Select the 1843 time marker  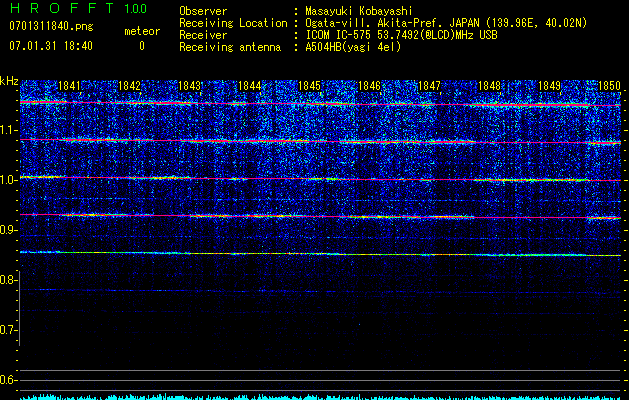pyautogui.click(x=190, y=87)
